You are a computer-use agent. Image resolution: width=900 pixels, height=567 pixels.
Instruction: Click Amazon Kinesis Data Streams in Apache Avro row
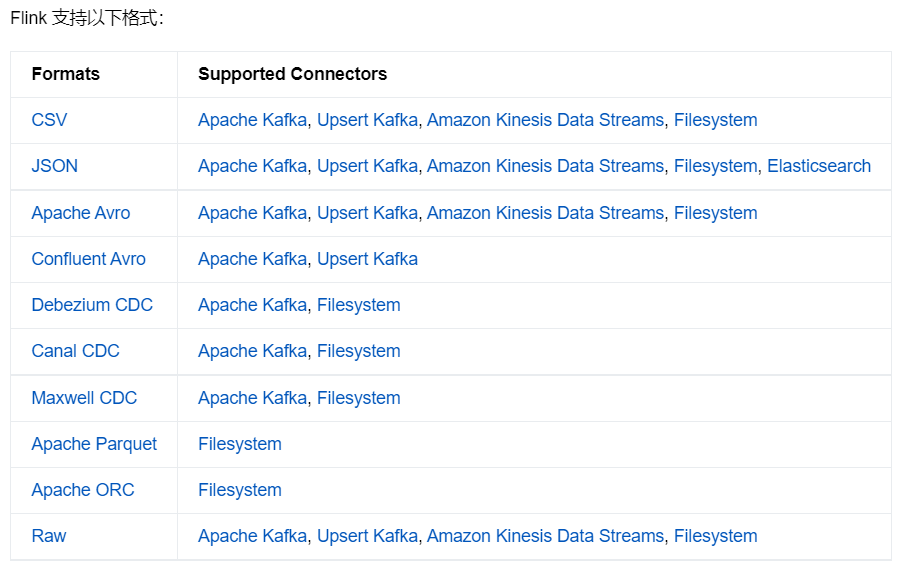point(545,213)
